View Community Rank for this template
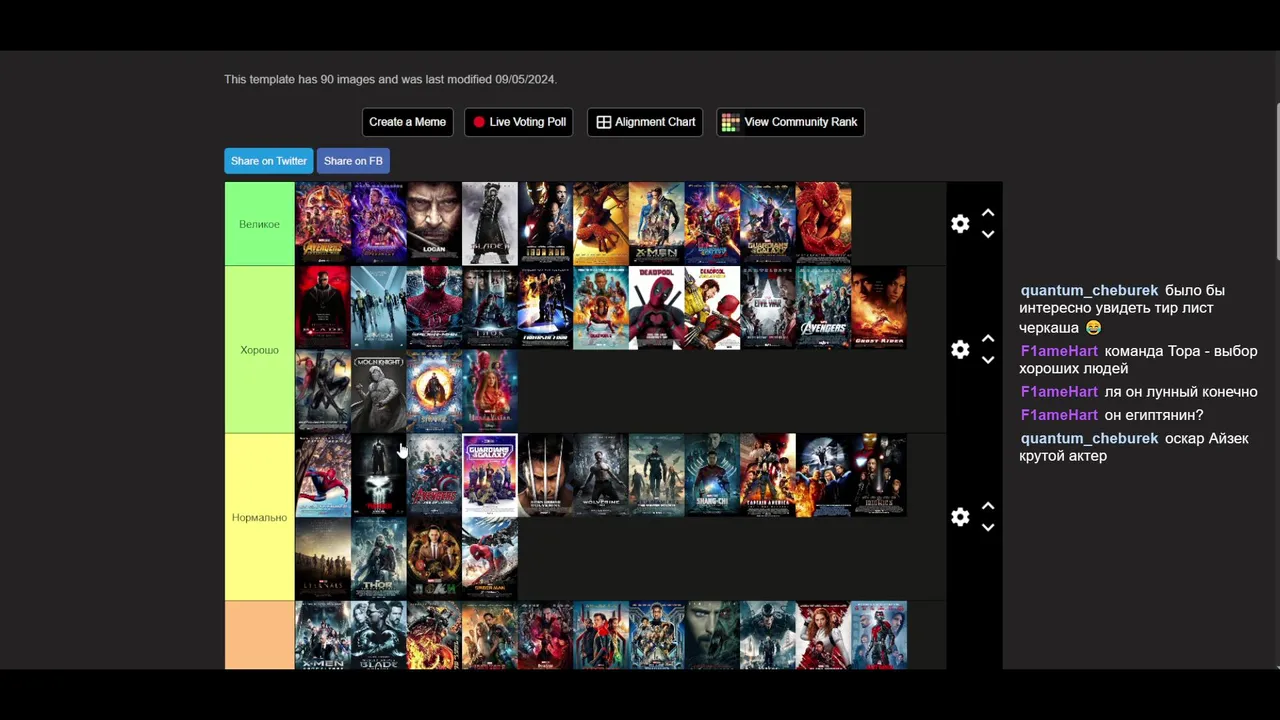 (790, 122)
